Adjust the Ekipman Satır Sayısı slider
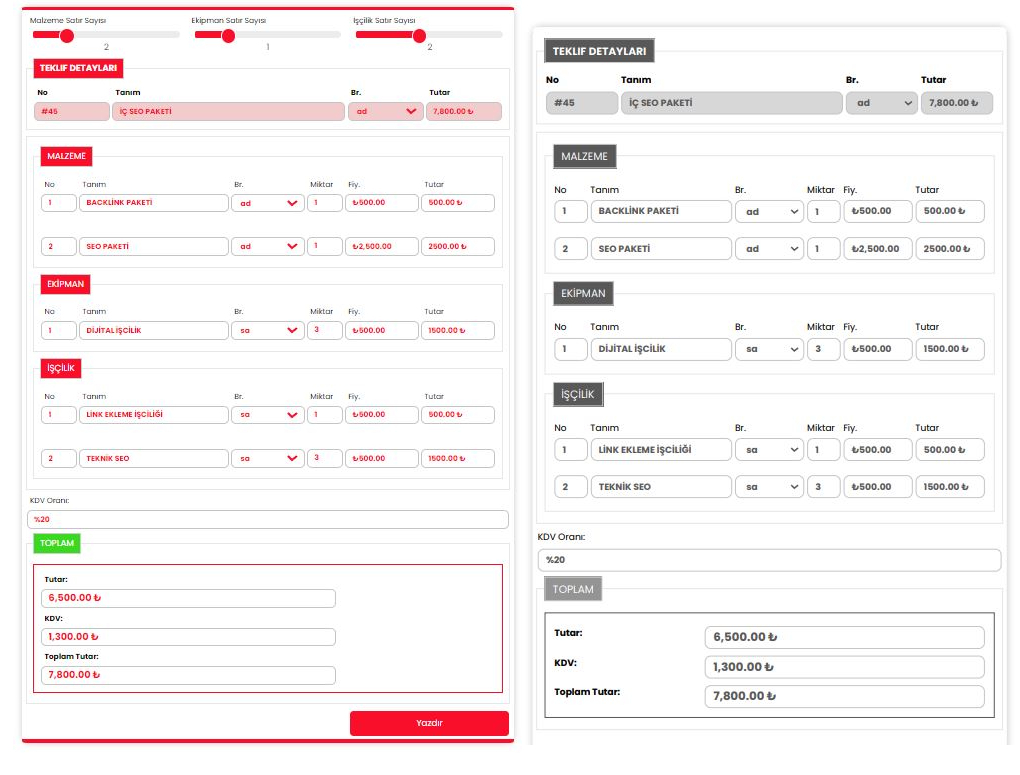Viewport: 1020px width, 775px height. [x=267, y=35]
